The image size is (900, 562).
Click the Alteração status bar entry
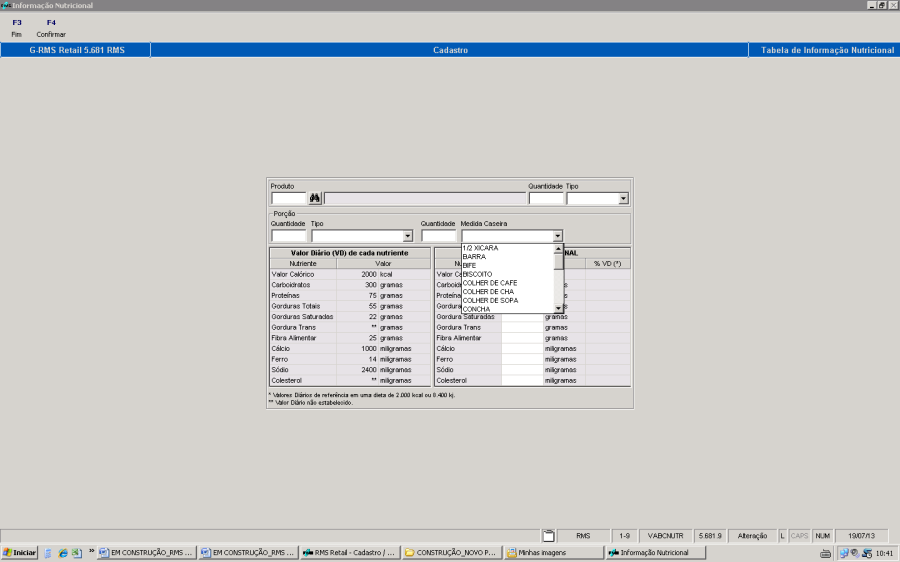click(x=752, y=536)
